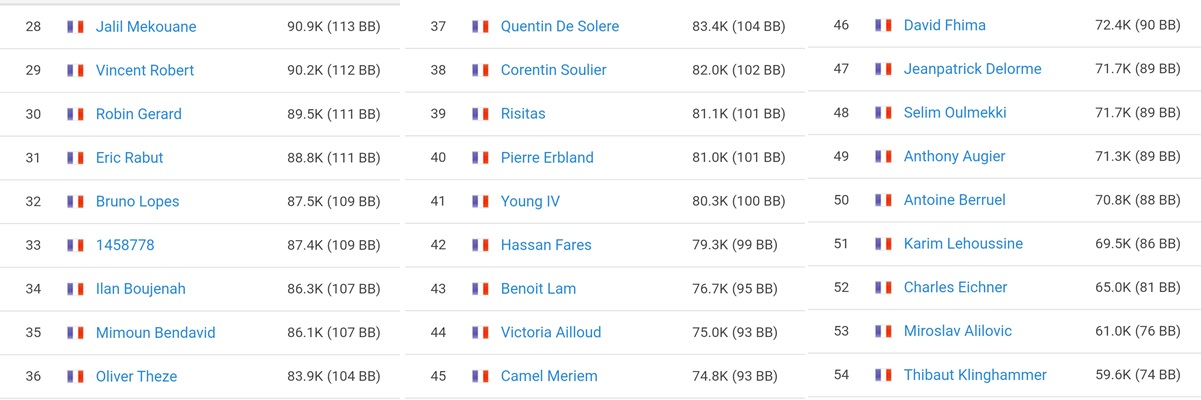Select the Jeanpatrick Delorme player link

tap(972, 69)
